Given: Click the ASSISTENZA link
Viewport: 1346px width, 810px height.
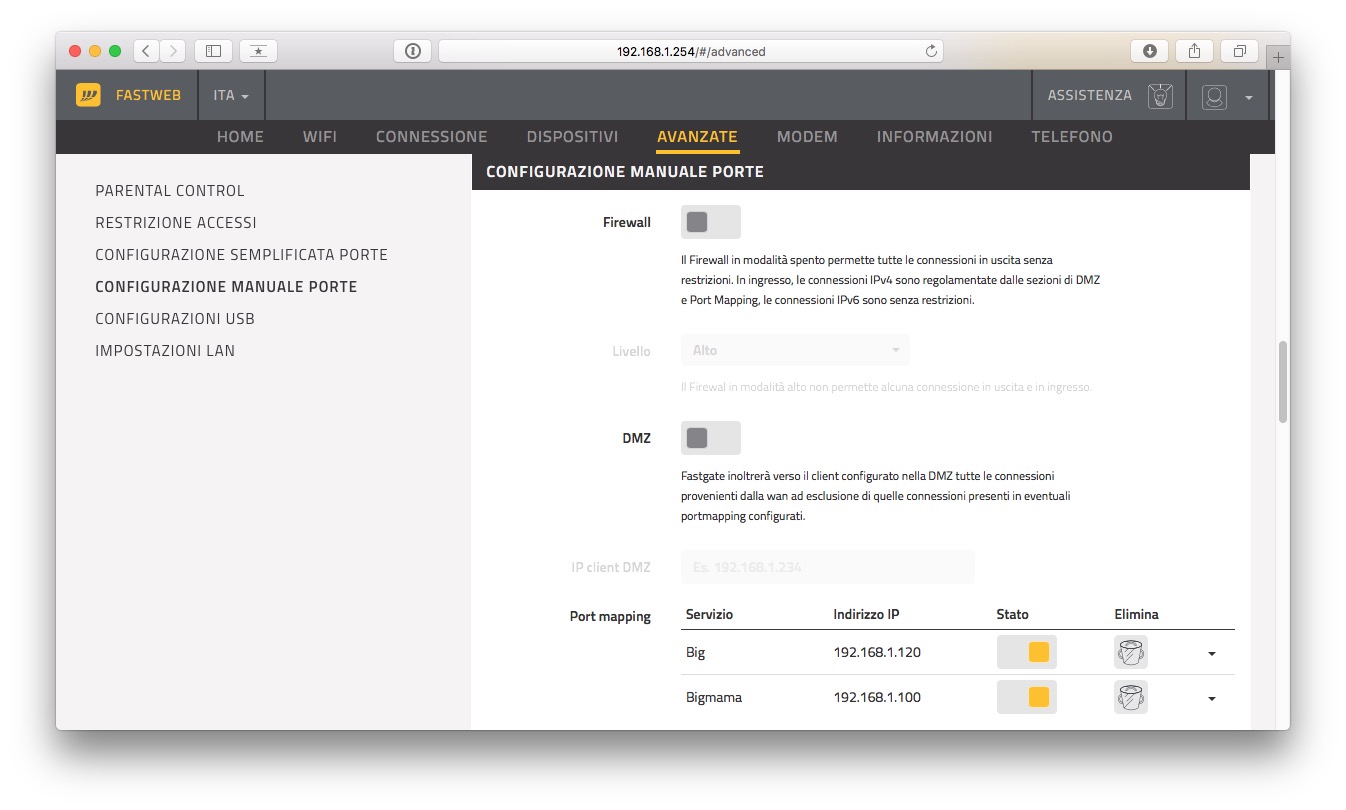Looking at the screenshot, I should point(1090,96).
